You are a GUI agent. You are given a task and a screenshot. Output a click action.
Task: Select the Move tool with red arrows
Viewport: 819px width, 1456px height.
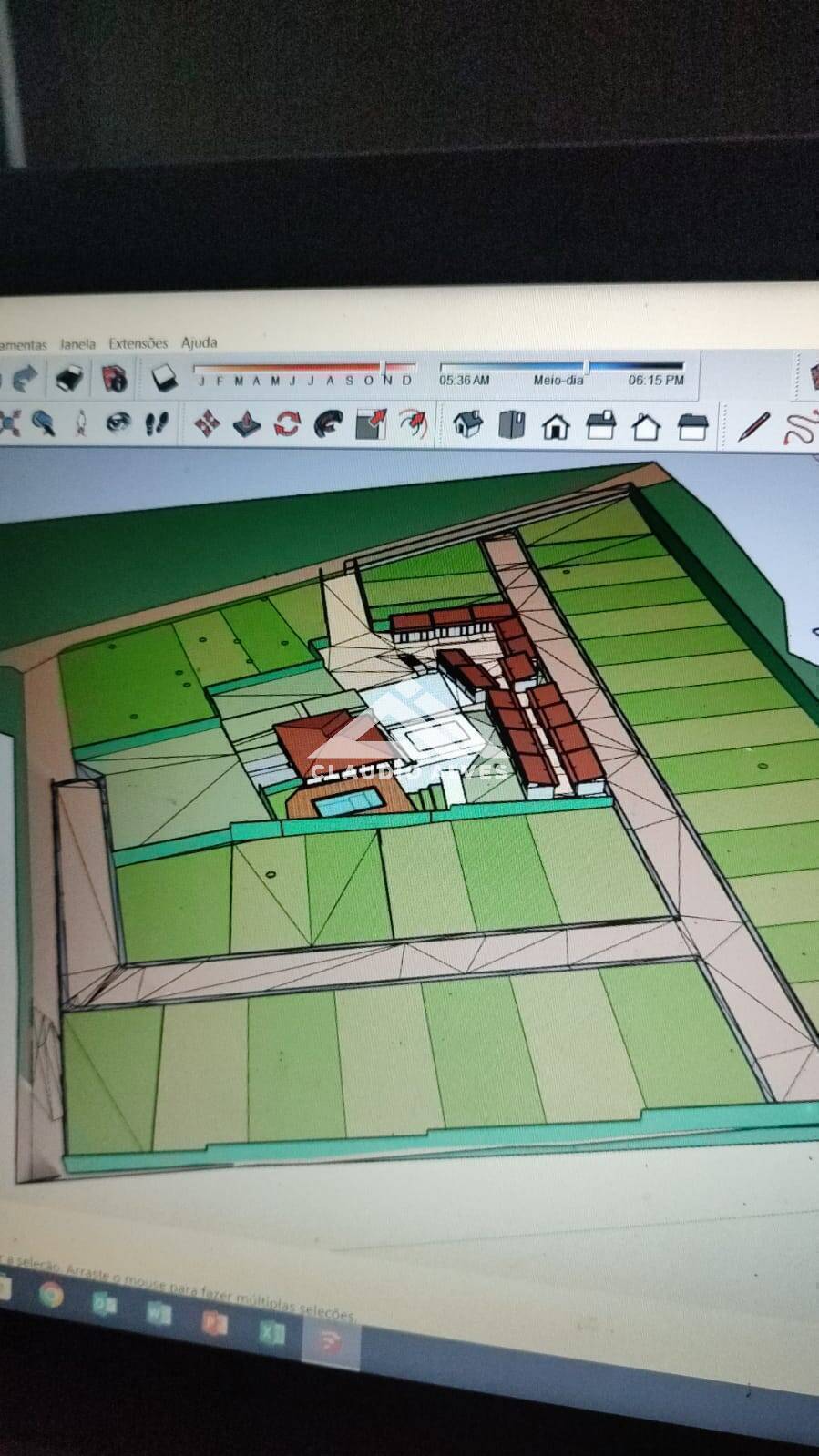coord(207,423)
